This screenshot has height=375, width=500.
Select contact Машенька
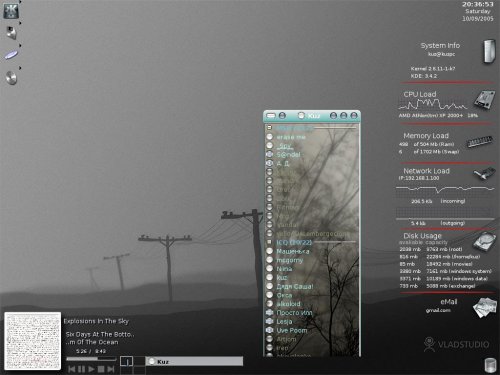tap(293, 251)
